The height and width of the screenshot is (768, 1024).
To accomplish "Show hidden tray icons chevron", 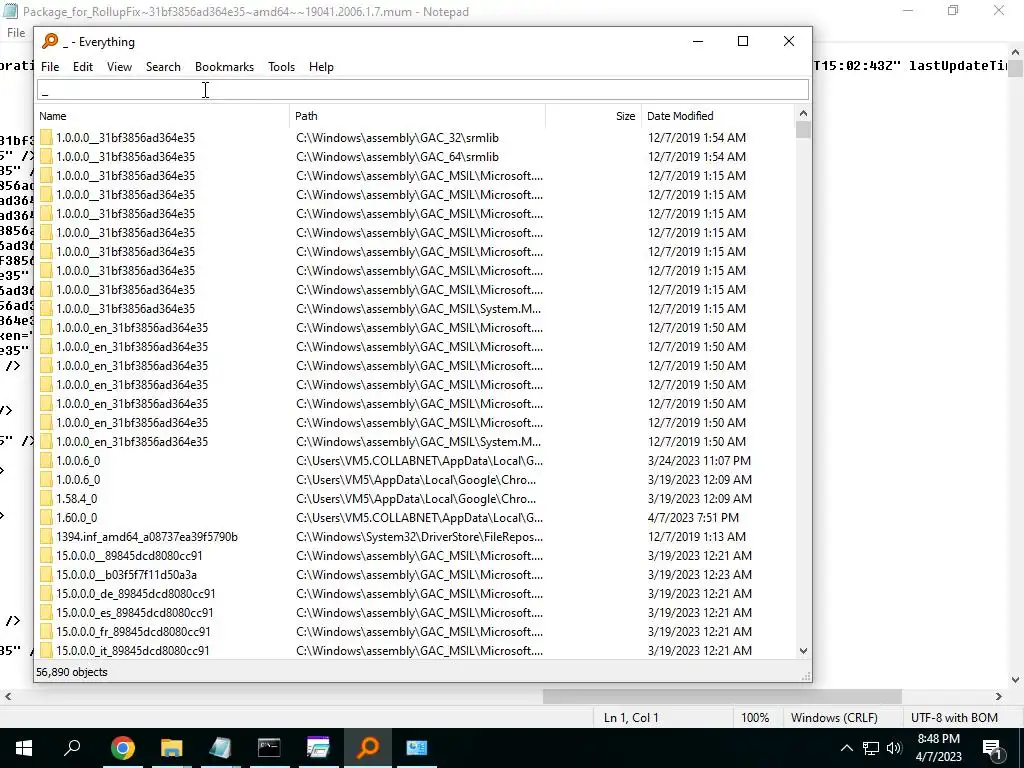I will coord(846,748).
